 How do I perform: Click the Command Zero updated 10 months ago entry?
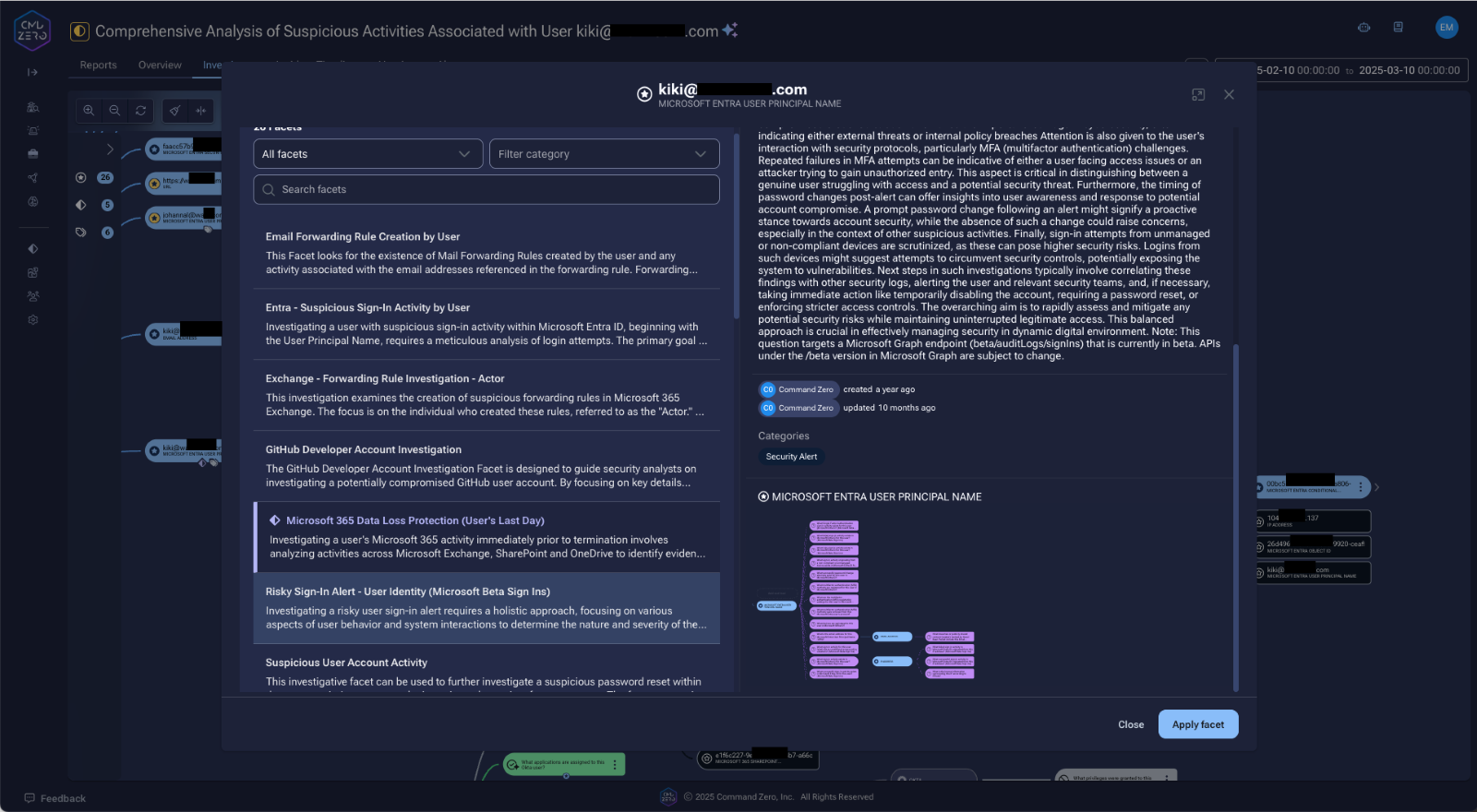(x=847, y=408)
